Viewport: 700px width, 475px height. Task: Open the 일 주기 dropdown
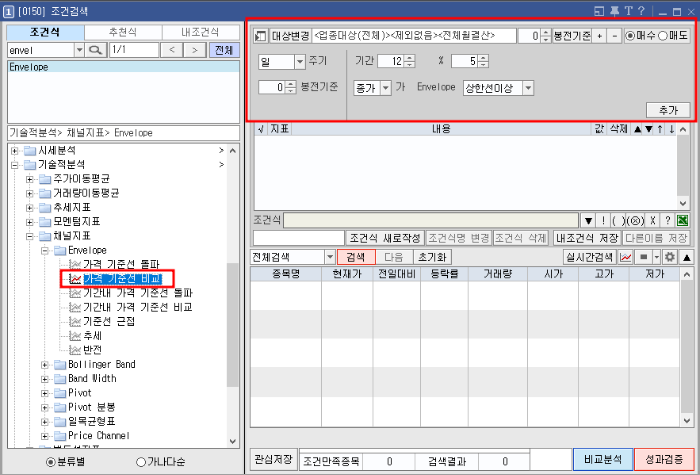click(300, 62)
